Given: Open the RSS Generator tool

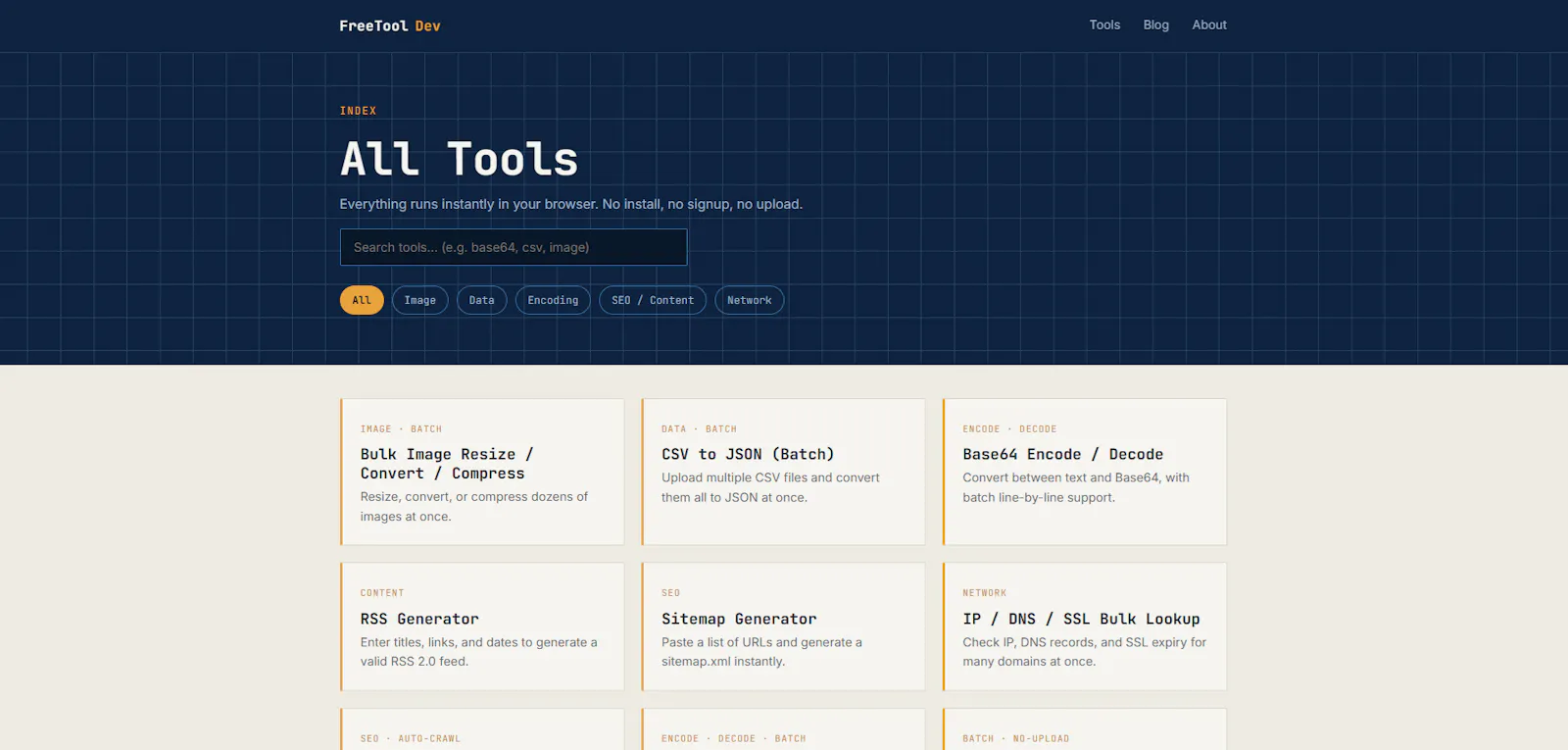Looking at the screenshot, I should [x=482, y=626].
